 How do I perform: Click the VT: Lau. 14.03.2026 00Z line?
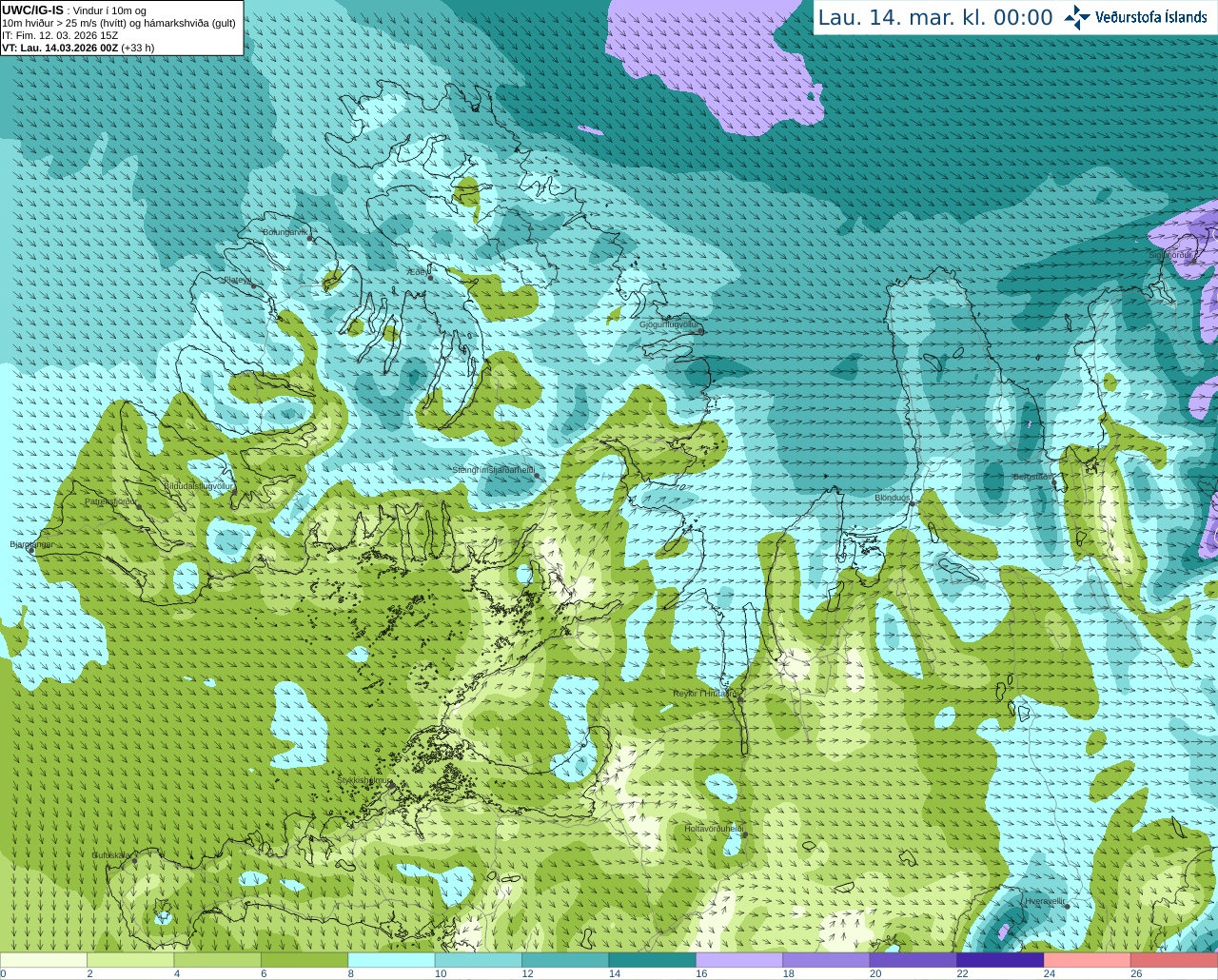click(78, 48)
